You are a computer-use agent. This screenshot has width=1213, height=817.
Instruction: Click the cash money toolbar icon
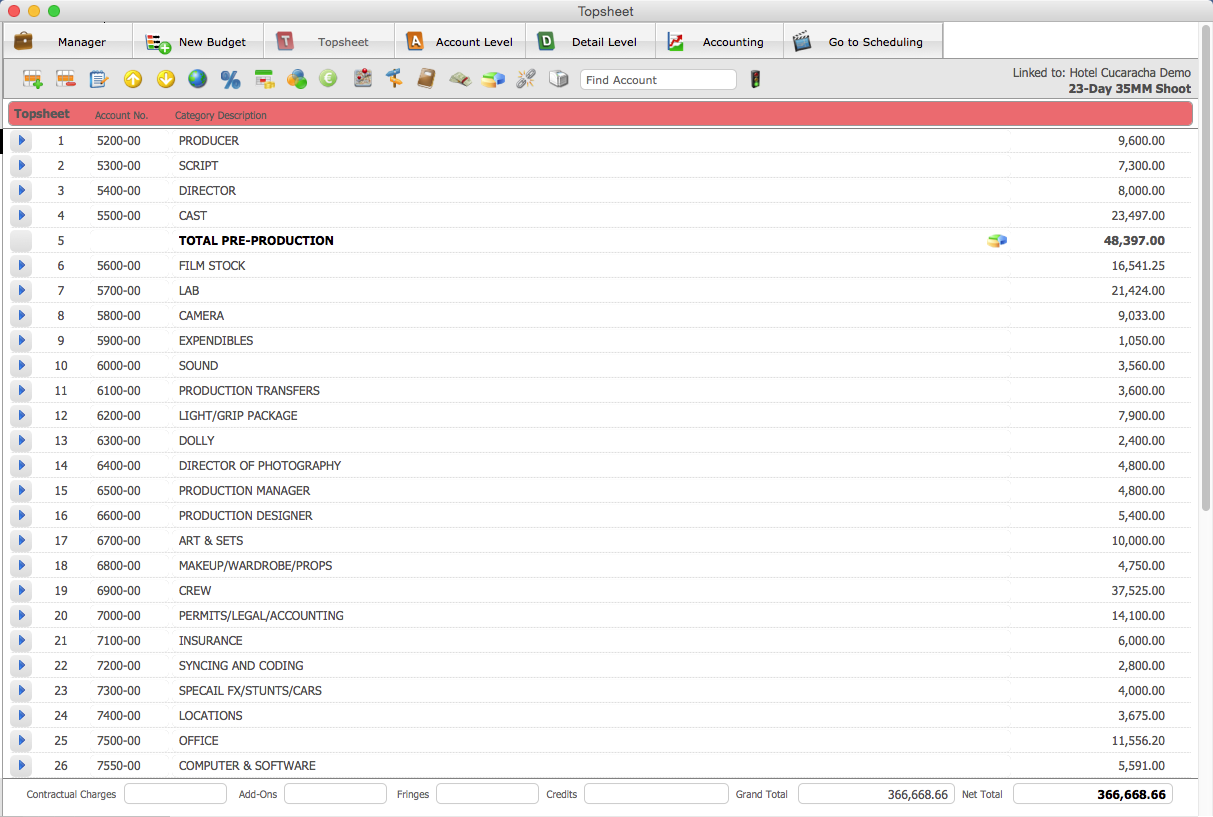click(460, 79)
